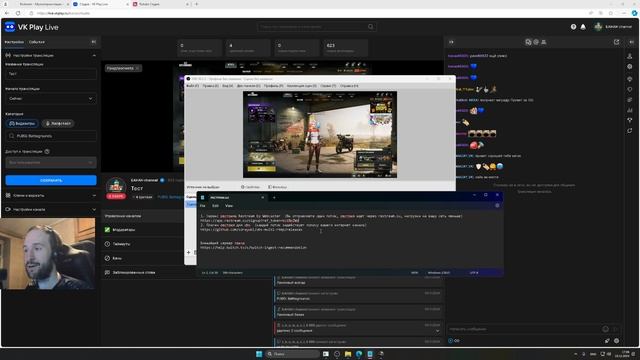
Task: Click the Таймауты clock icon
Action: click(x=107, y=244)
